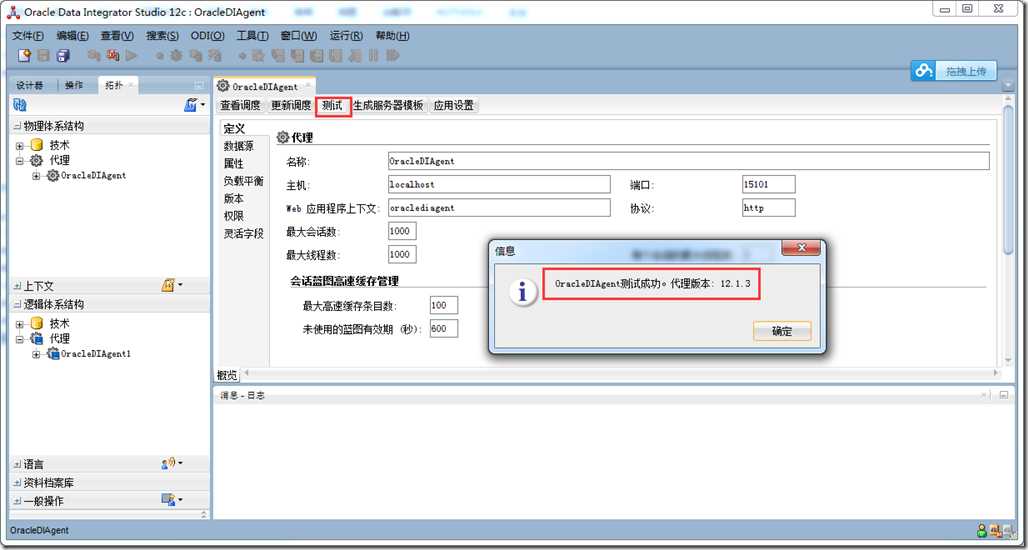Open the 帮助(H) menu
This screenshot has height=550, width=1028.
tap(393, 36)
